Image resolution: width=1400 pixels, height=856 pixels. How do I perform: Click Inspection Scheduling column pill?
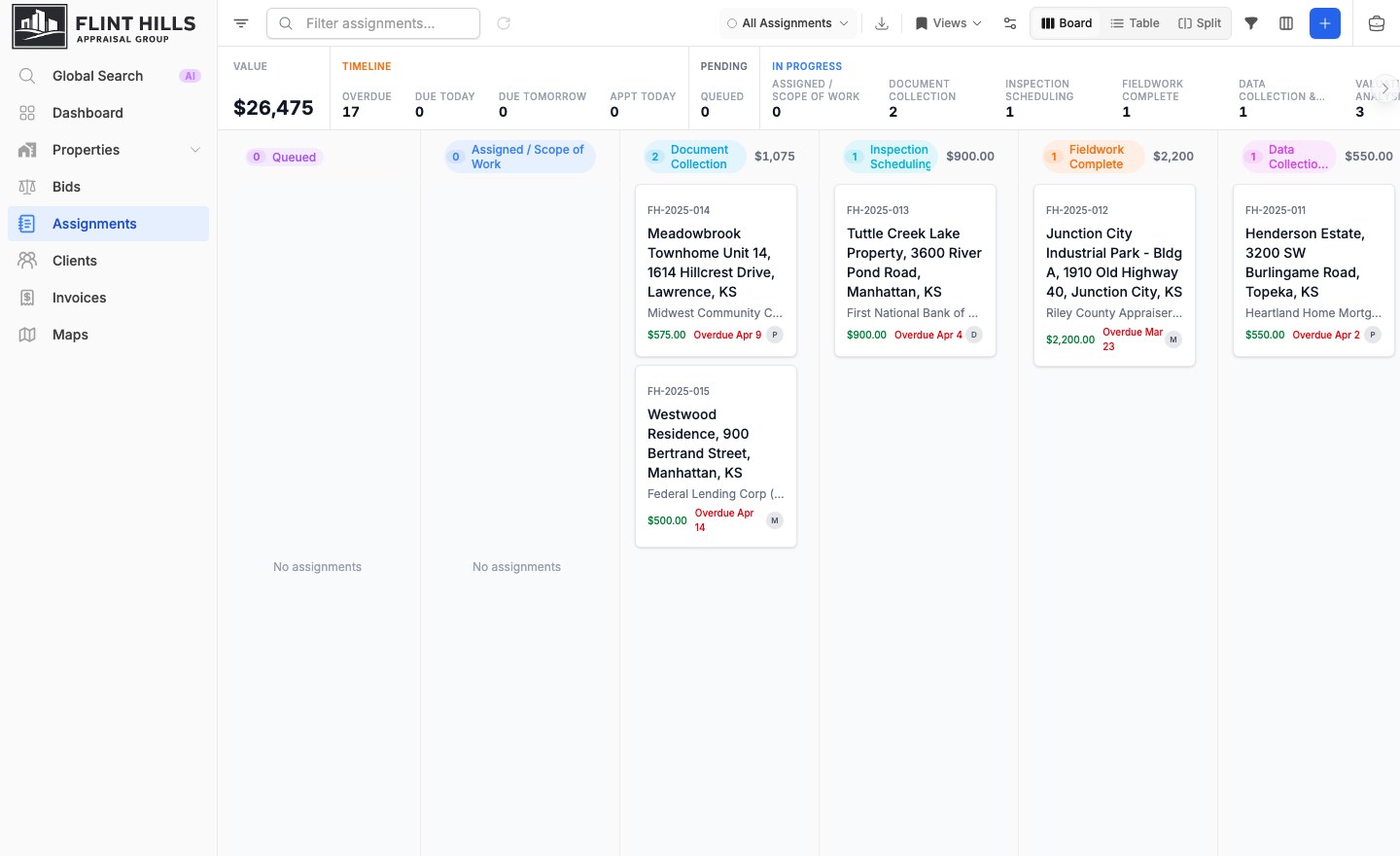pos(891,157)
